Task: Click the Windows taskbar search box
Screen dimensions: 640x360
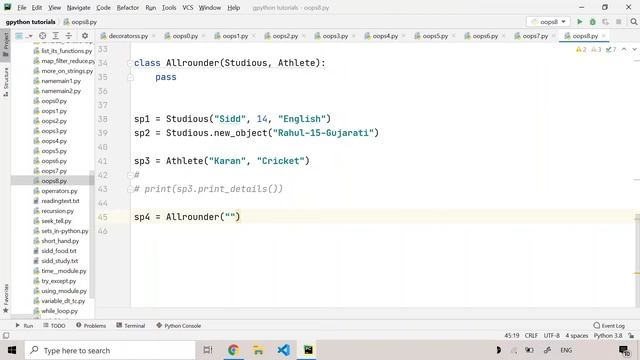Action: coord(110,350)
